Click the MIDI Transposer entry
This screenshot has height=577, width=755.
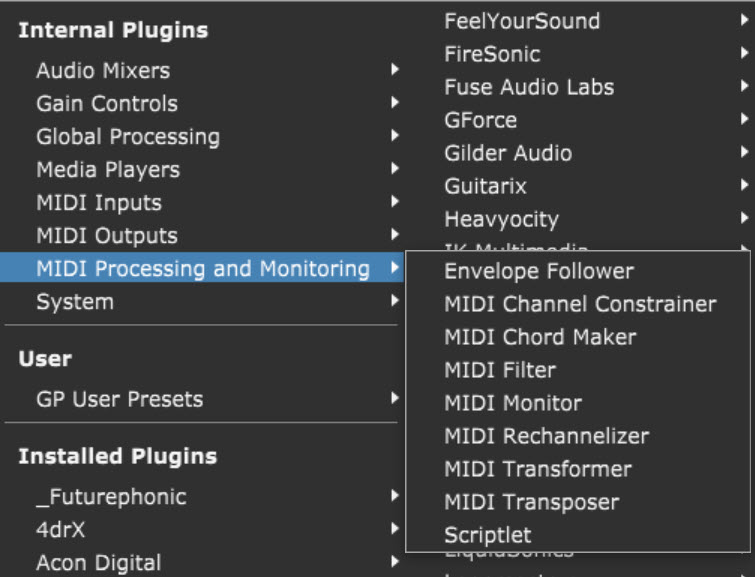coord(531,502)
